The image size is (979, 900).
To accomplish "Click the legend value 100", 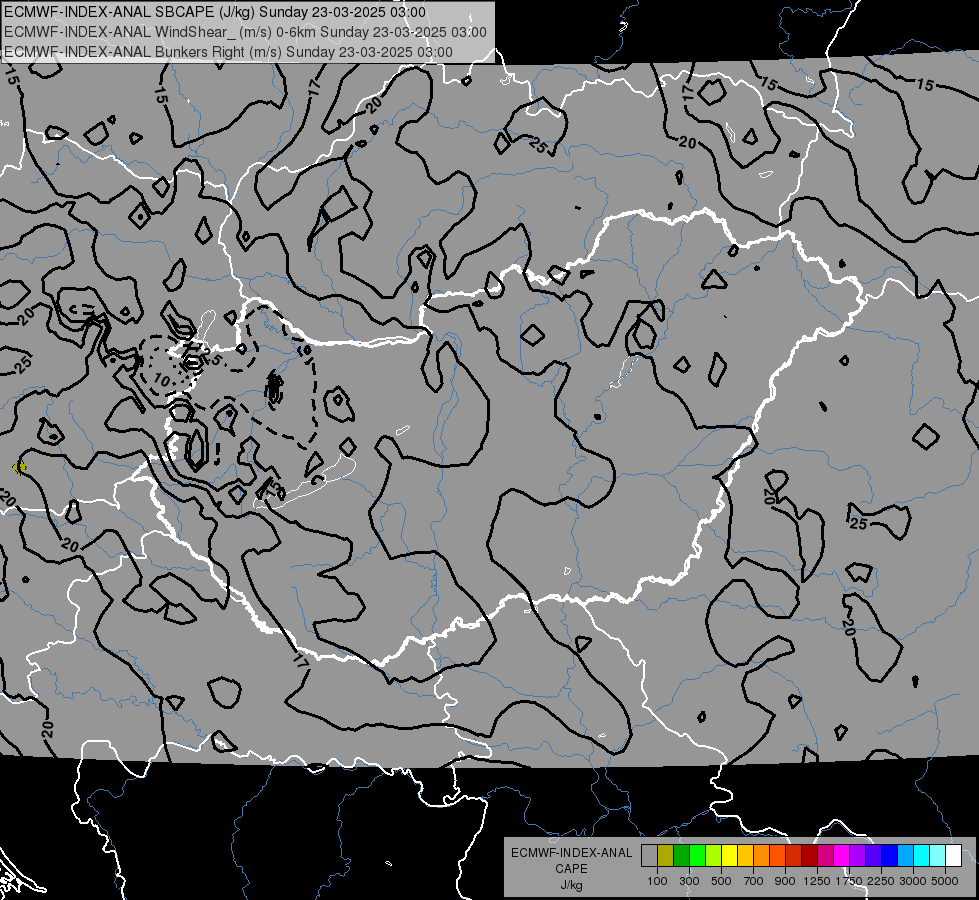I will [657, 881].
